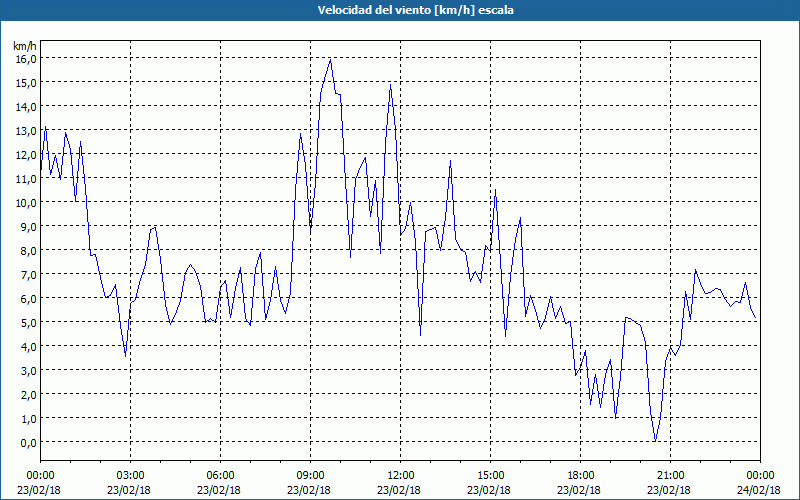
Task: Select the 14,0 y-axis value
Action: coord(28,107)
